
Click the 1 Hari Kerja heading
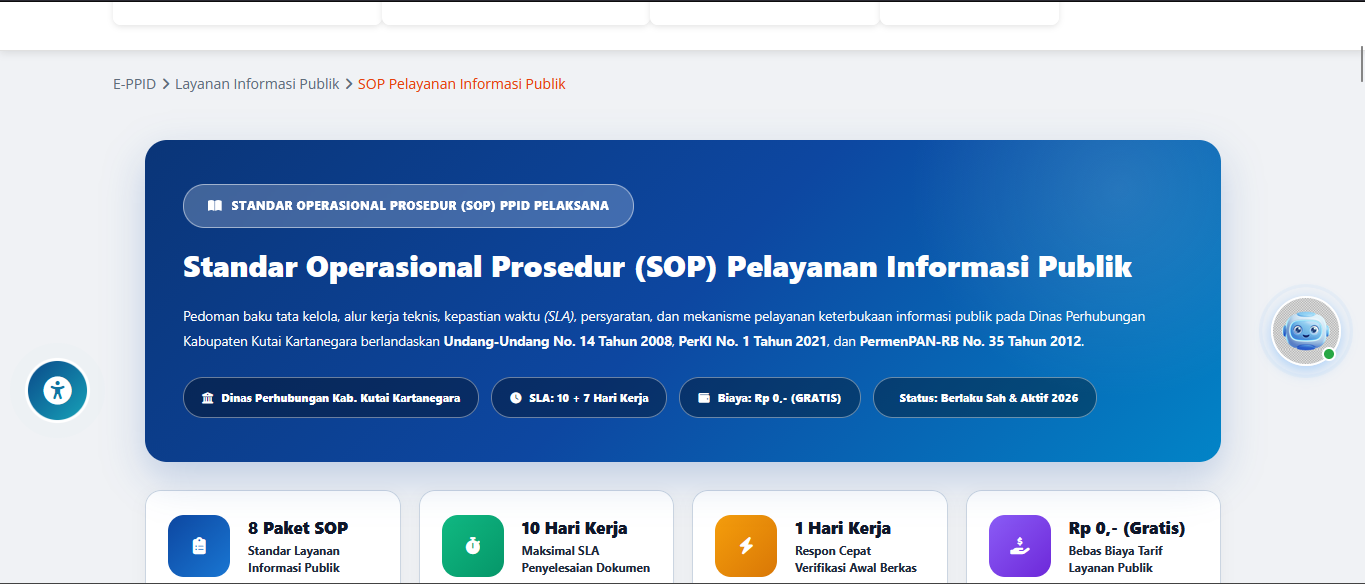843,528
